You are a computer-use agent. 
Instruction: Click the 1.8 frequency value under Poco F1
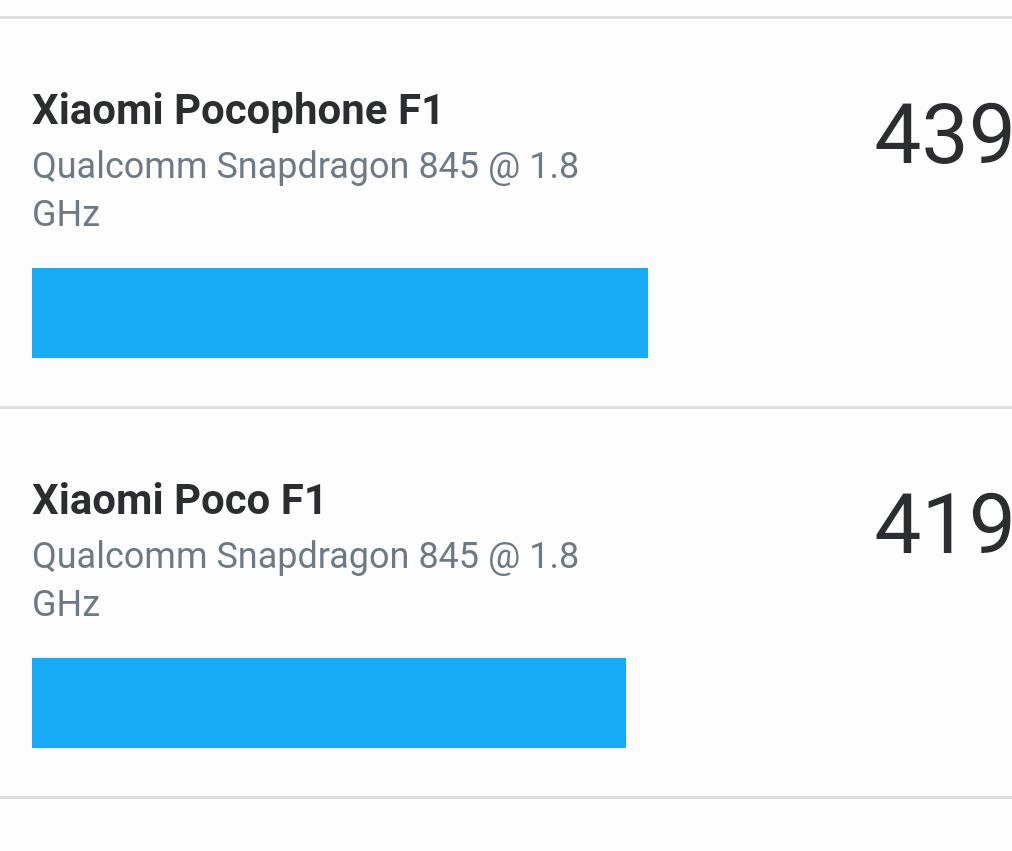tap(554, 556)
